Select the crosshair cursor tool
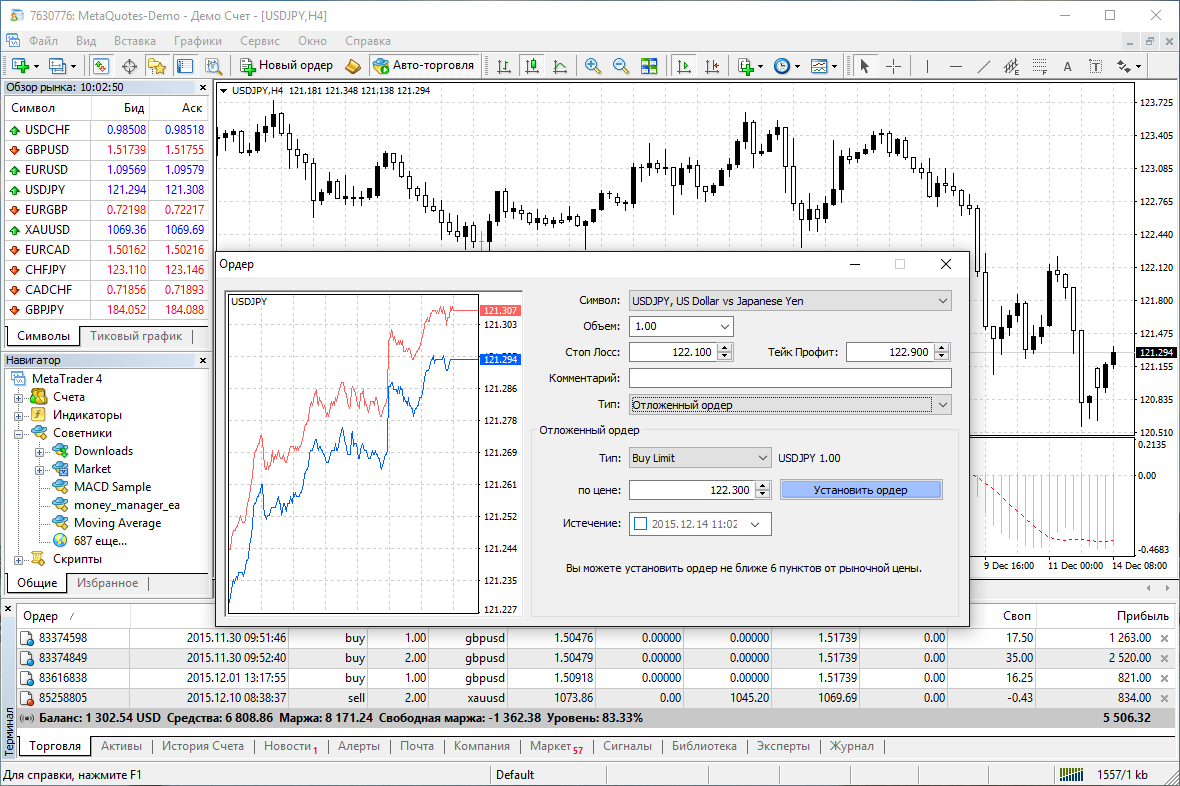 [893, 66]
